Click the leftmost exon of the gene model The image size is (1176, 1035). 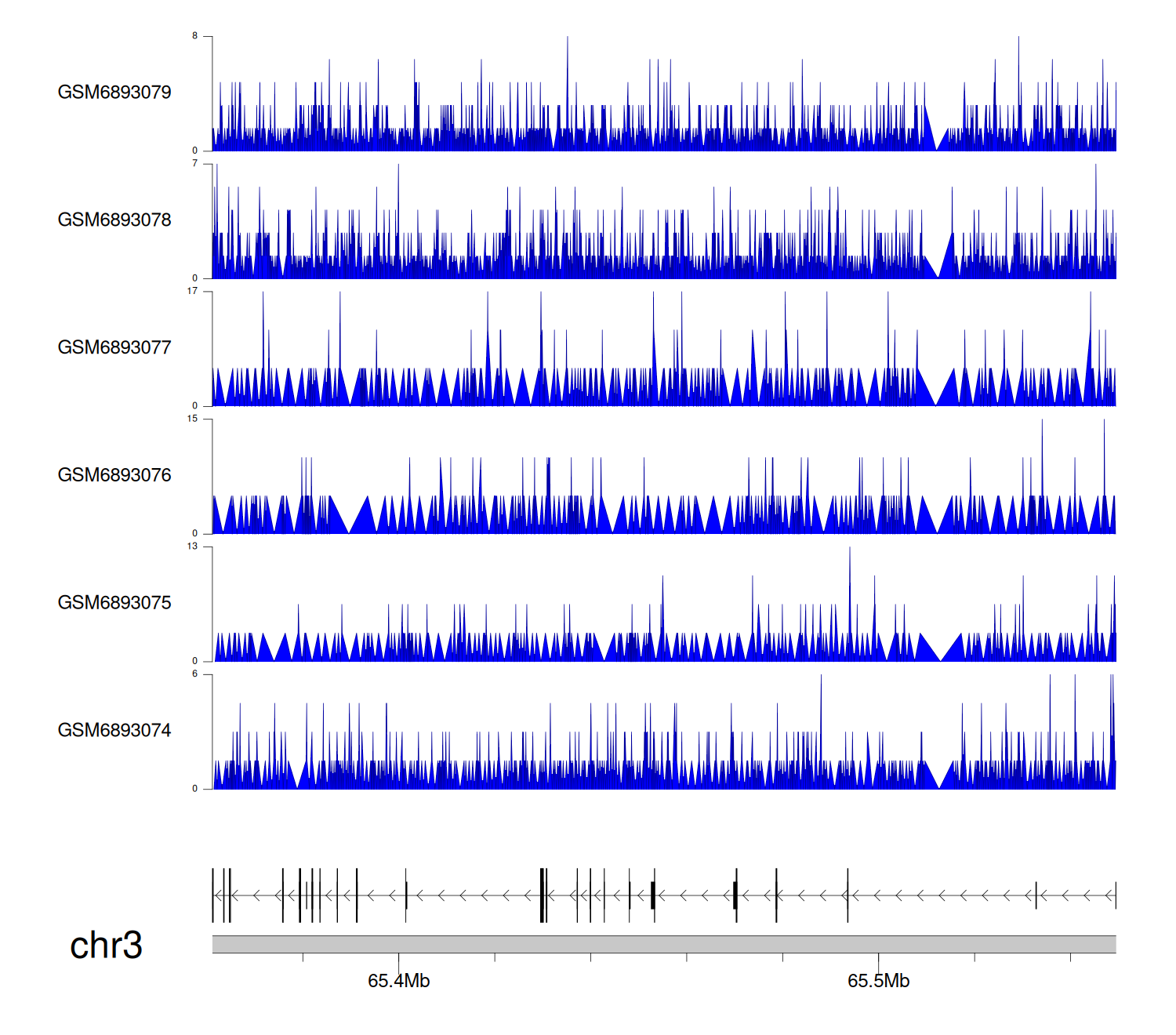coord(213,895)
